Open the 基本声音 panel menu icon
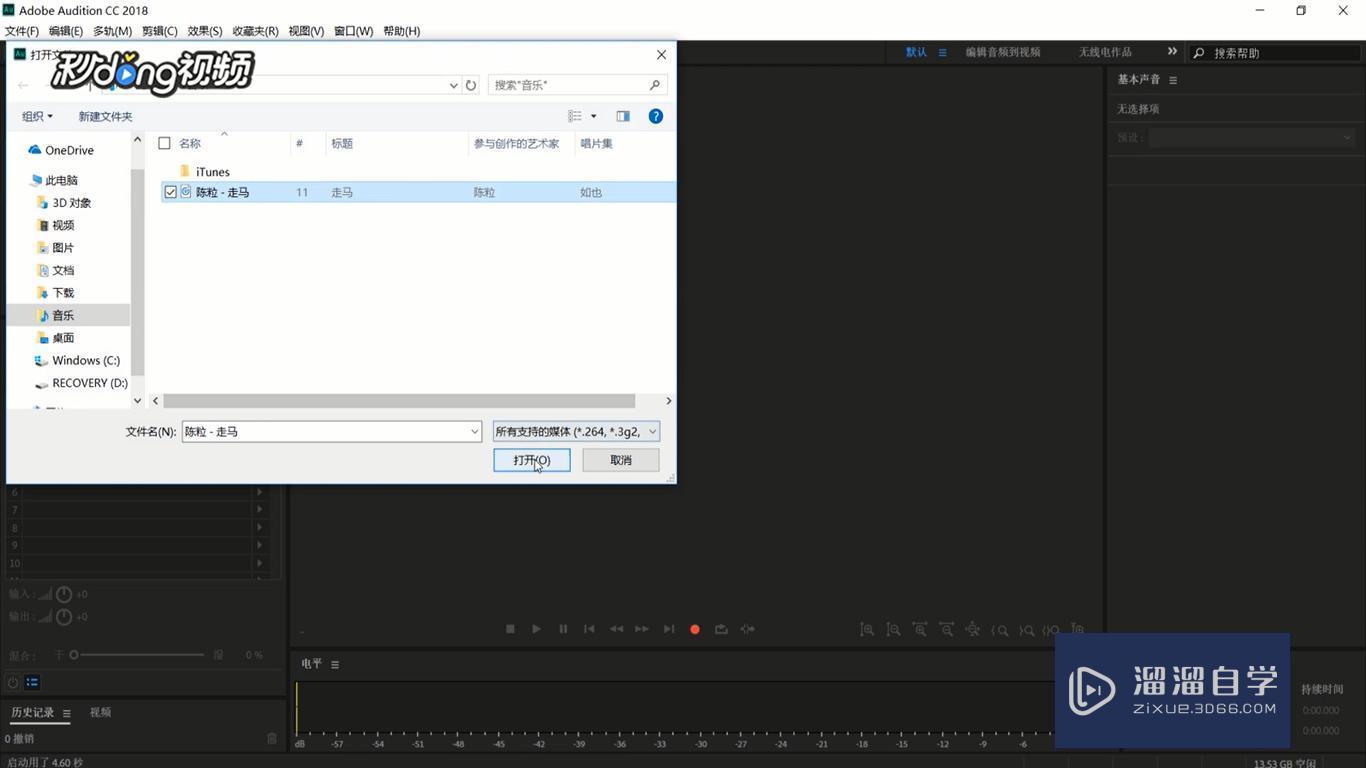The width and height of the screenshot is (1366, 768). pyautogui.click(x=1173, y=80)
